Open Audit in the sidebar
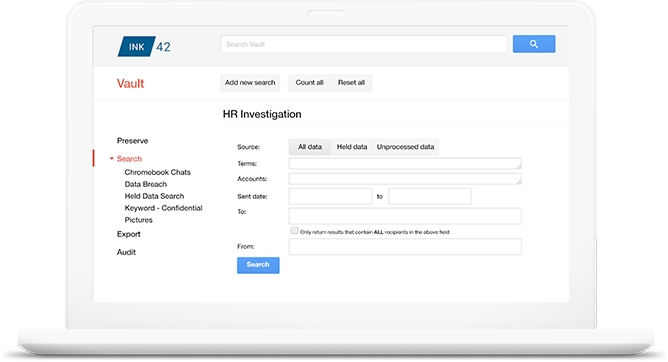 126,252
